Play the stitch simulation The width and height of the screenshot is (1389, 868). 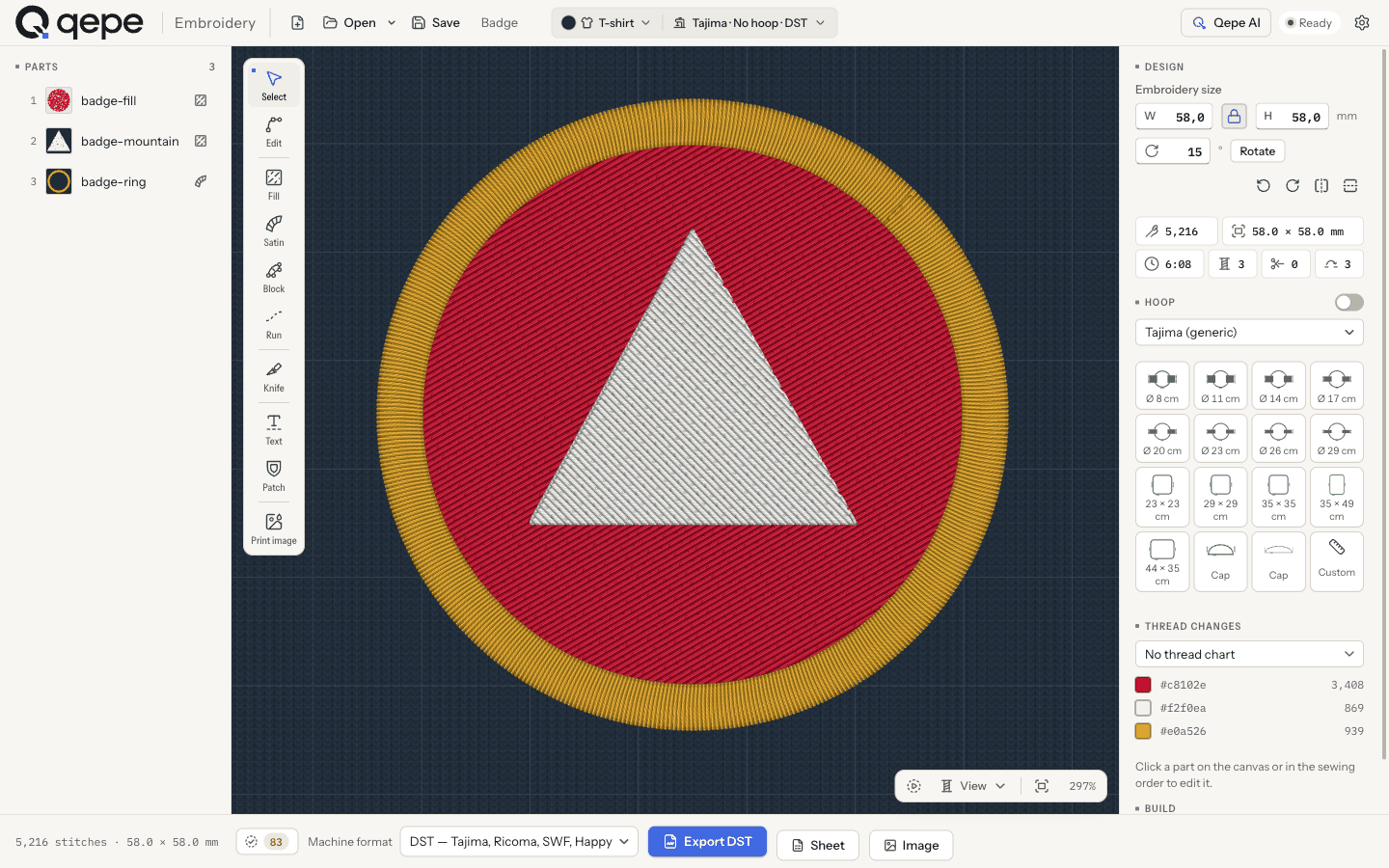pyautogui.click(x=914, y=786)
